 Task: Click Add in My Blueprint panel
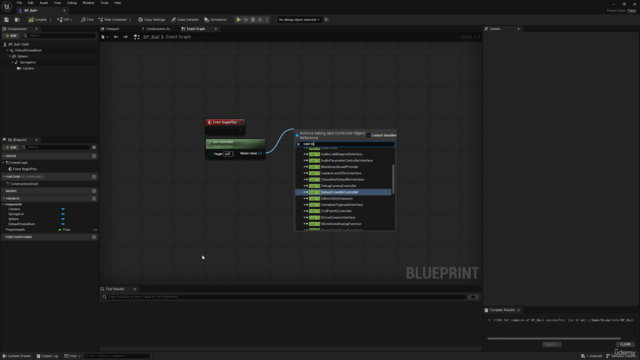[x=11, y=147]
